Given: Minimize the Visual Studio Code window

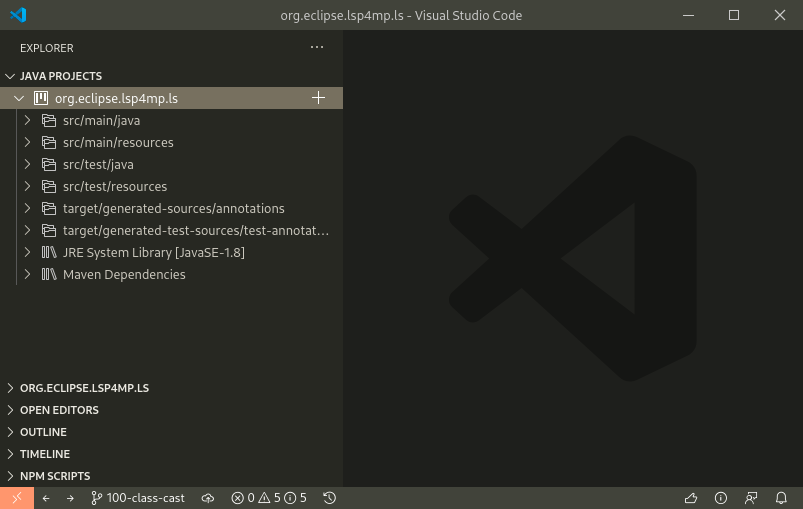Looking at the screenshot, I should click(688, 15).
